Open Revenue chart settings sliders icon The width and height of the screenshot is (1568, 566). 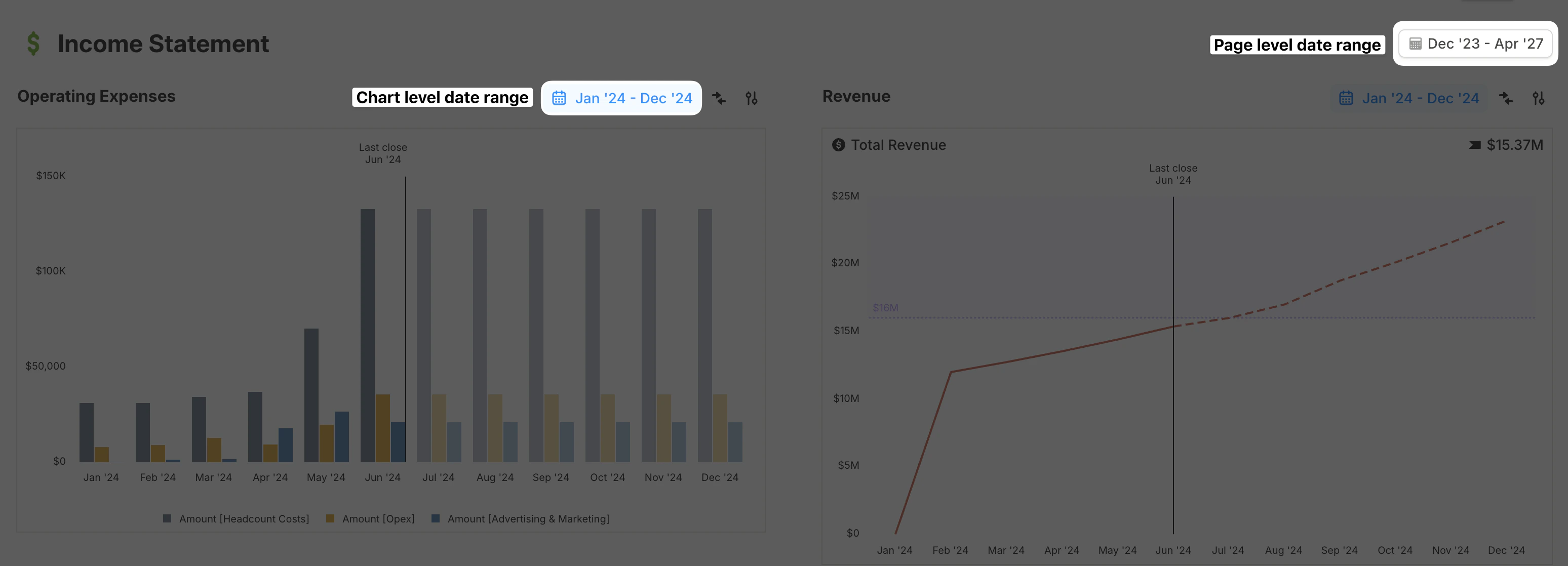coord(1538,98)
